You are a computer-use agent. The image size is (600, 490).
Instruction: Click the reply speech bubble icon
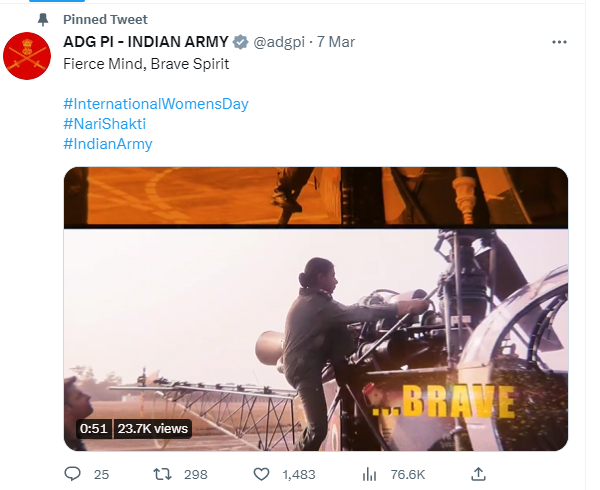click(73, 473)
